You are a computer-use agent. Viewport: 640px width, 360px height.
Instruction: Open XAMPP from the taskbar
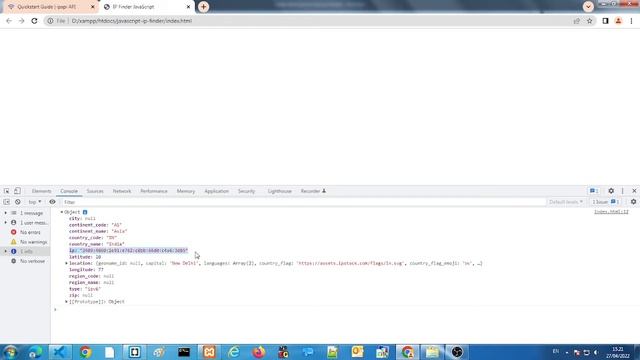[x=209, y=352]
